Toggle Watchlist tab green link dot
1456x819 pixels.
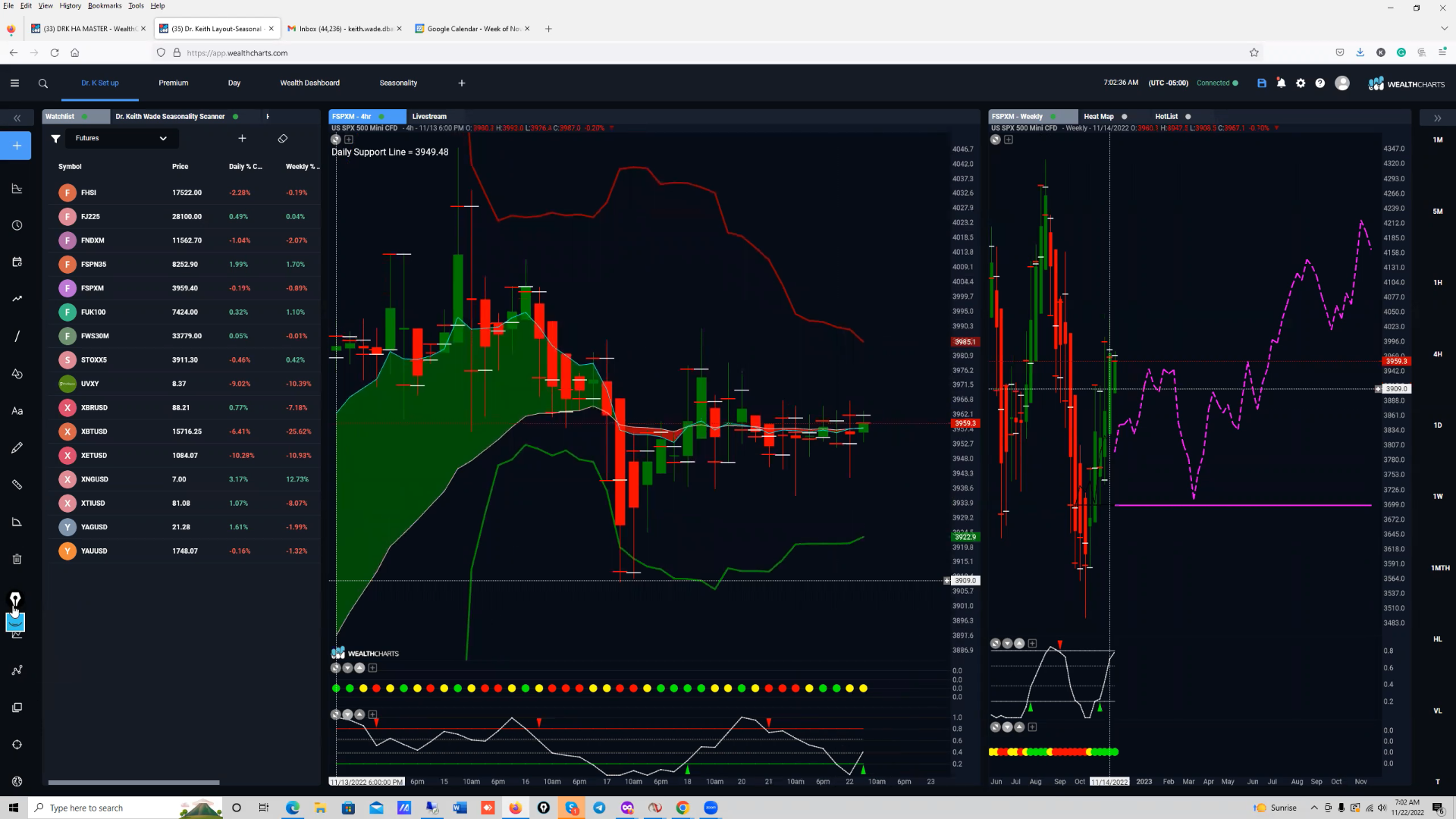point(84,117)
